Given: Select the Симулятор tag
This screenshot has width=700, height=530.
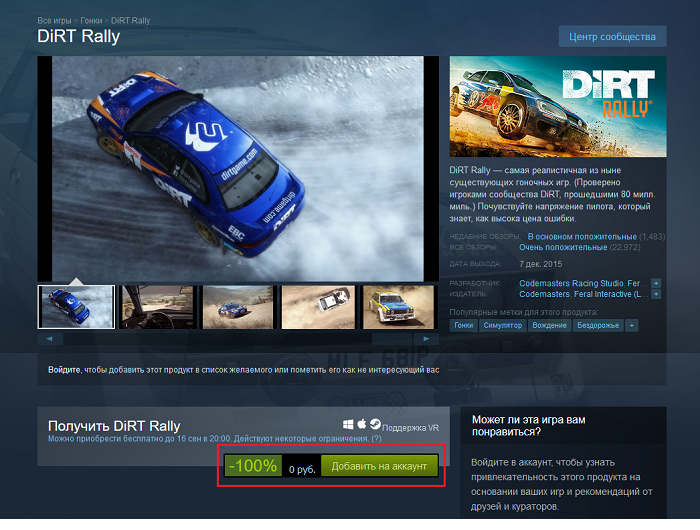Looking at the screenshot, I should (x=503, y=326).
